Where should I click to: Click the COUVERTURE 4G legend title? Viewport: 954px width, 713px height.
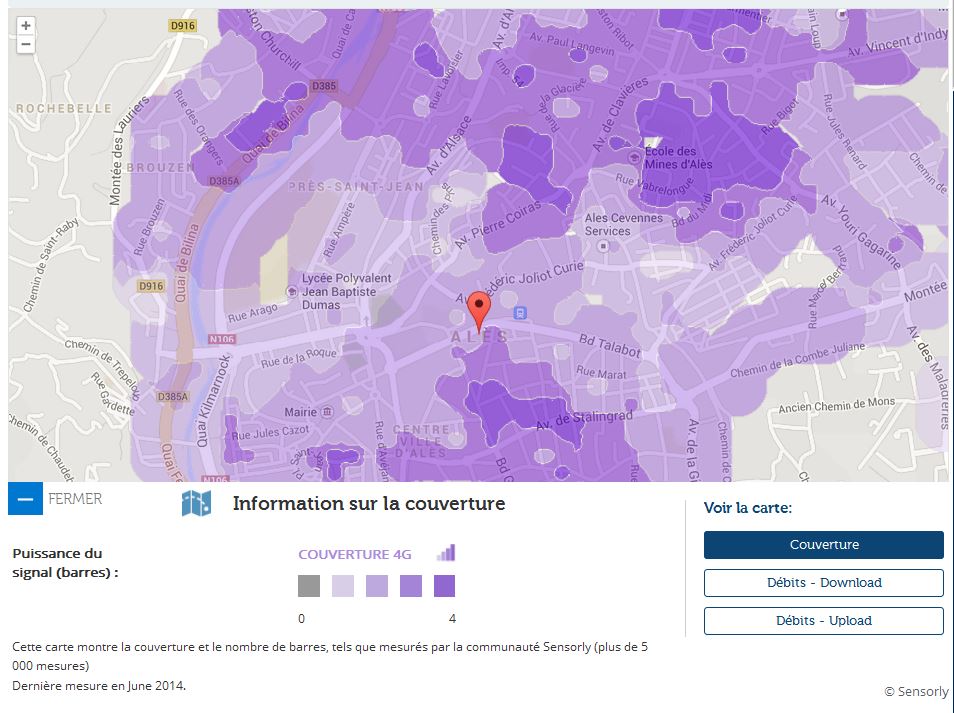(x=354, y=554)
